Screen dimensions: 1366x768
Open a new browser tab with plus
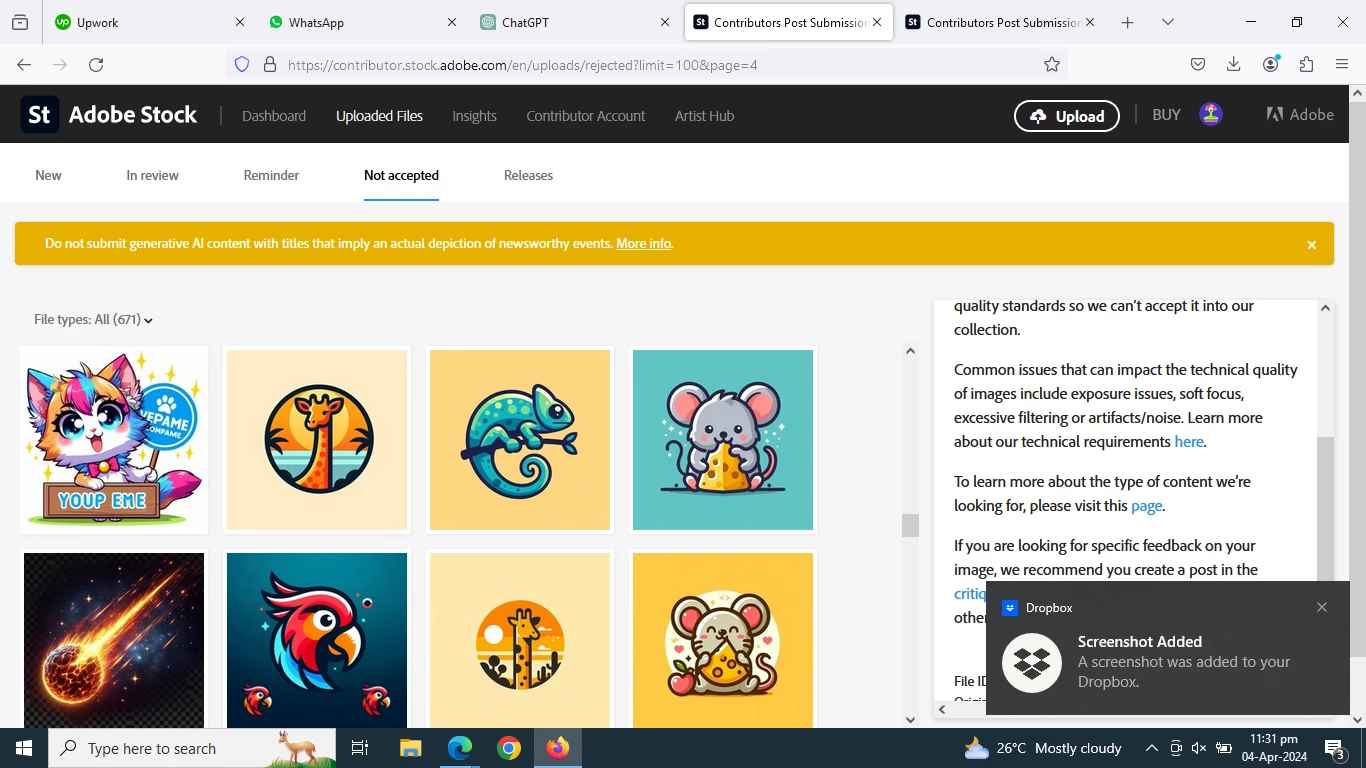1128,22
